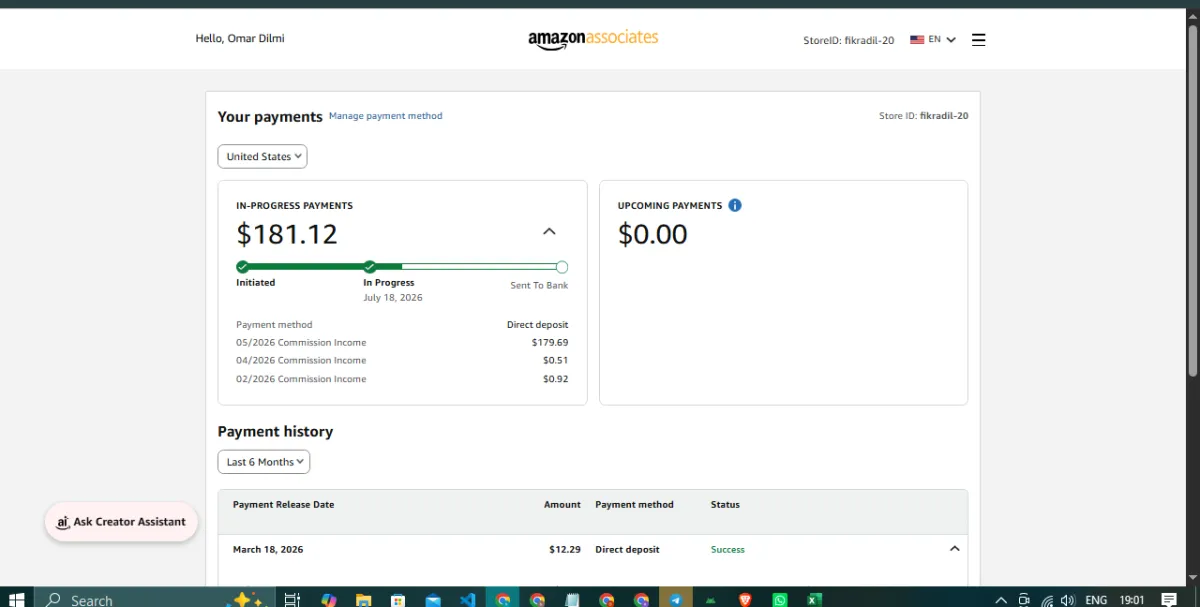Click the Amazon Associates logo
1200x607 pixels.
(593, 39)
